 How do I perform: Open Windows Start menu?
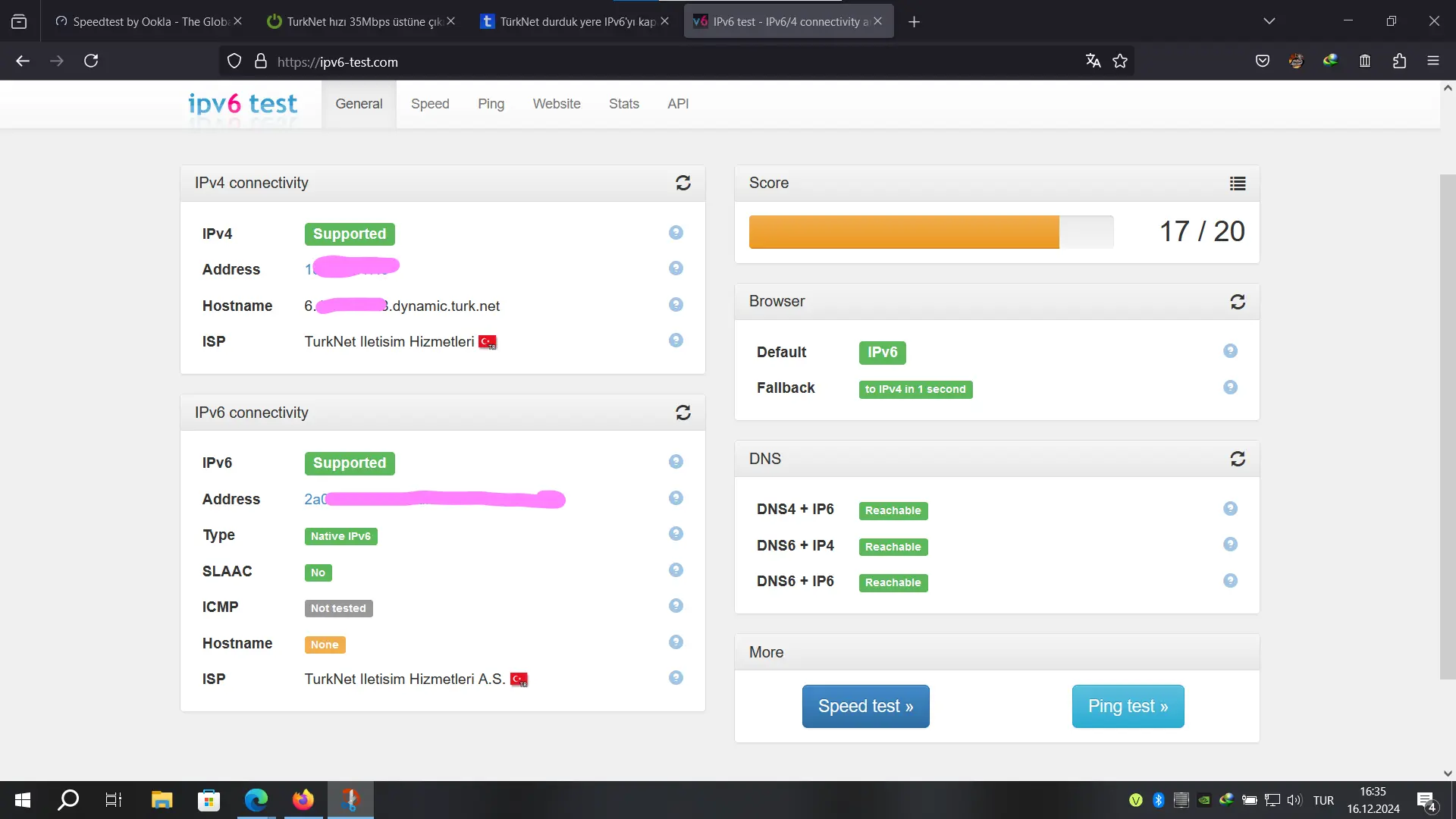[23, 800]
